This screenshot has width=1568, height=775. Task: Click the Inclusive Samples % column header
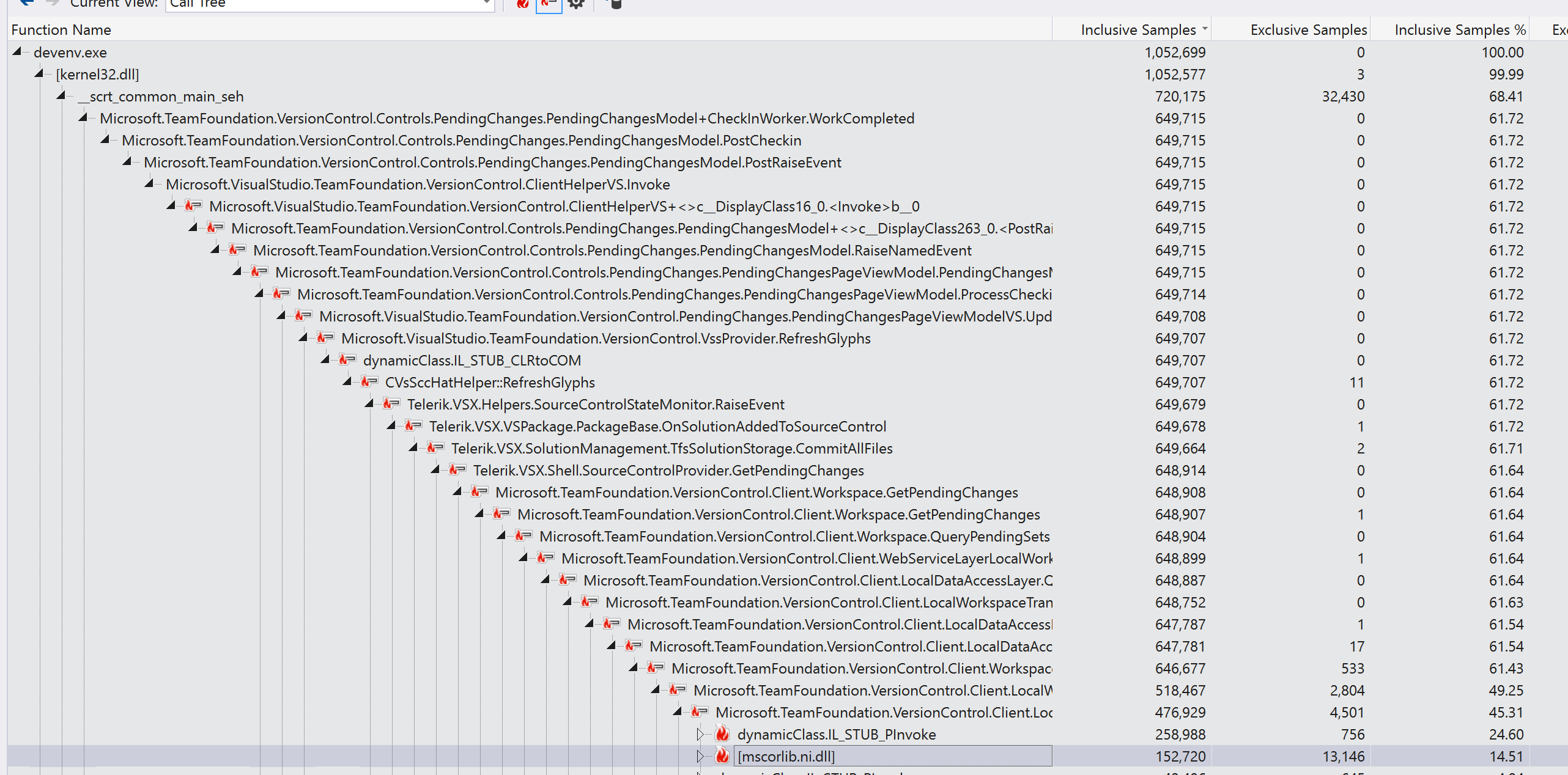pyautogui.click(x=1459, y=30)
